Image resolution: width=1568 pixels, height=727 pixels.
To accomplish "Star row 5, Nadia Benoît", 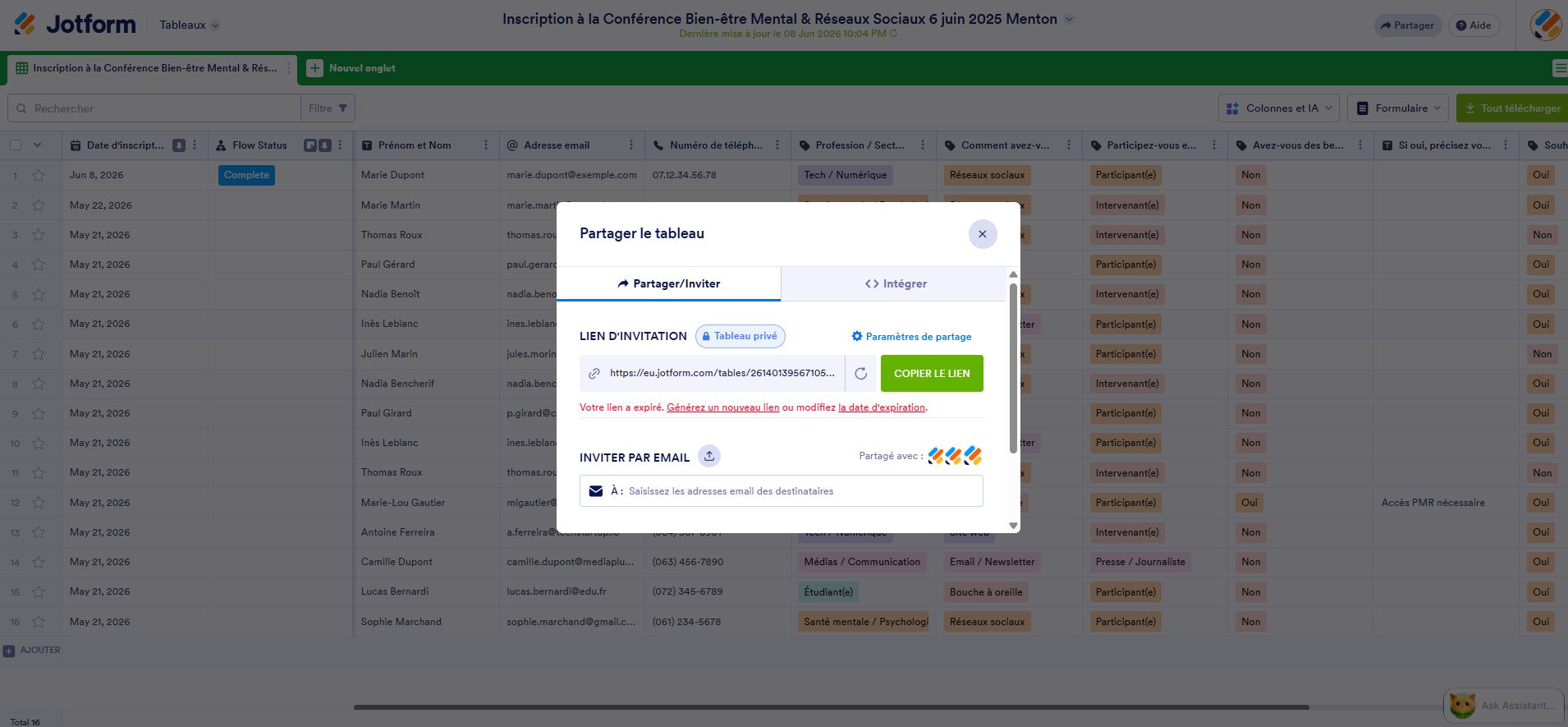I will tap(39, 294).
